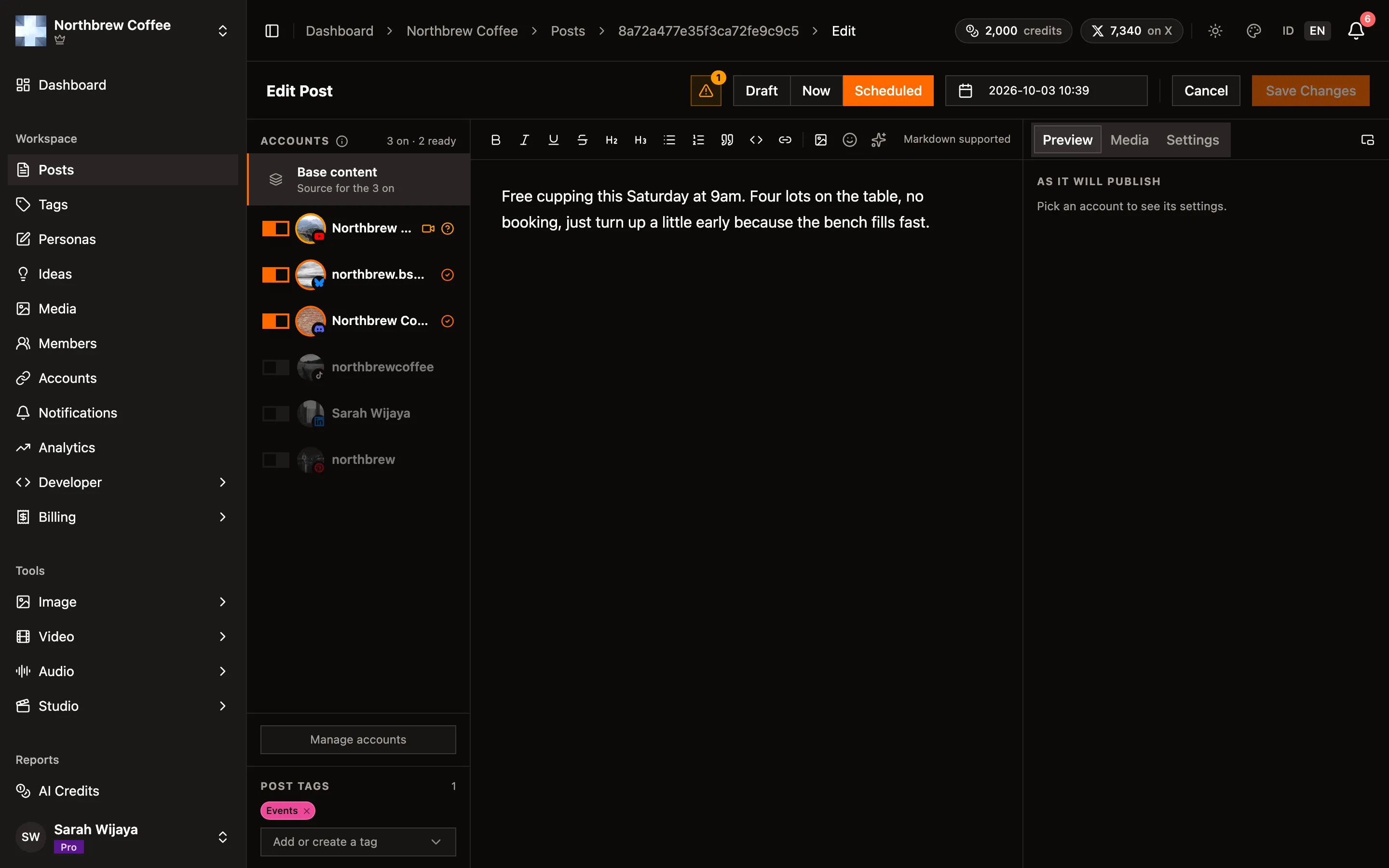Enable the northbrew Pinterest toggle

(x=275, y=460)
